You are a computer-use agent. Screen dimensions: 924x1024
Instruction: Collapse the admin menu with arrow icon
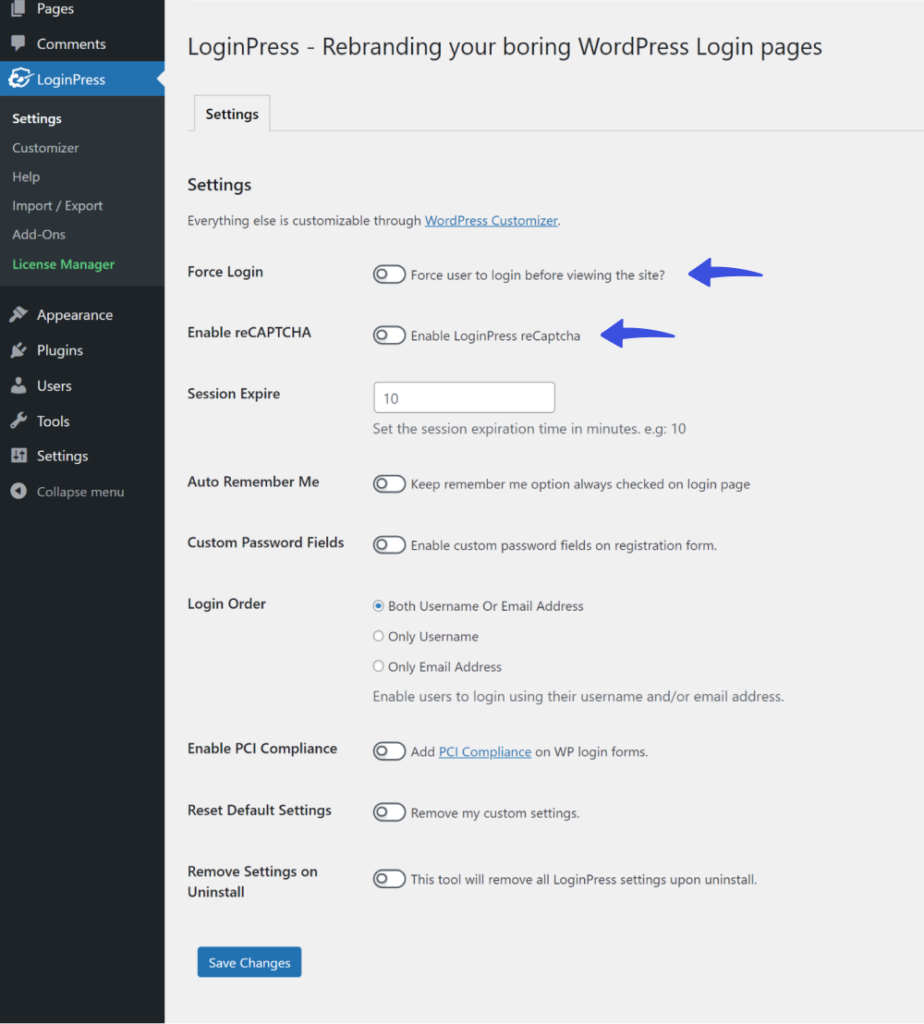[18, 491]
